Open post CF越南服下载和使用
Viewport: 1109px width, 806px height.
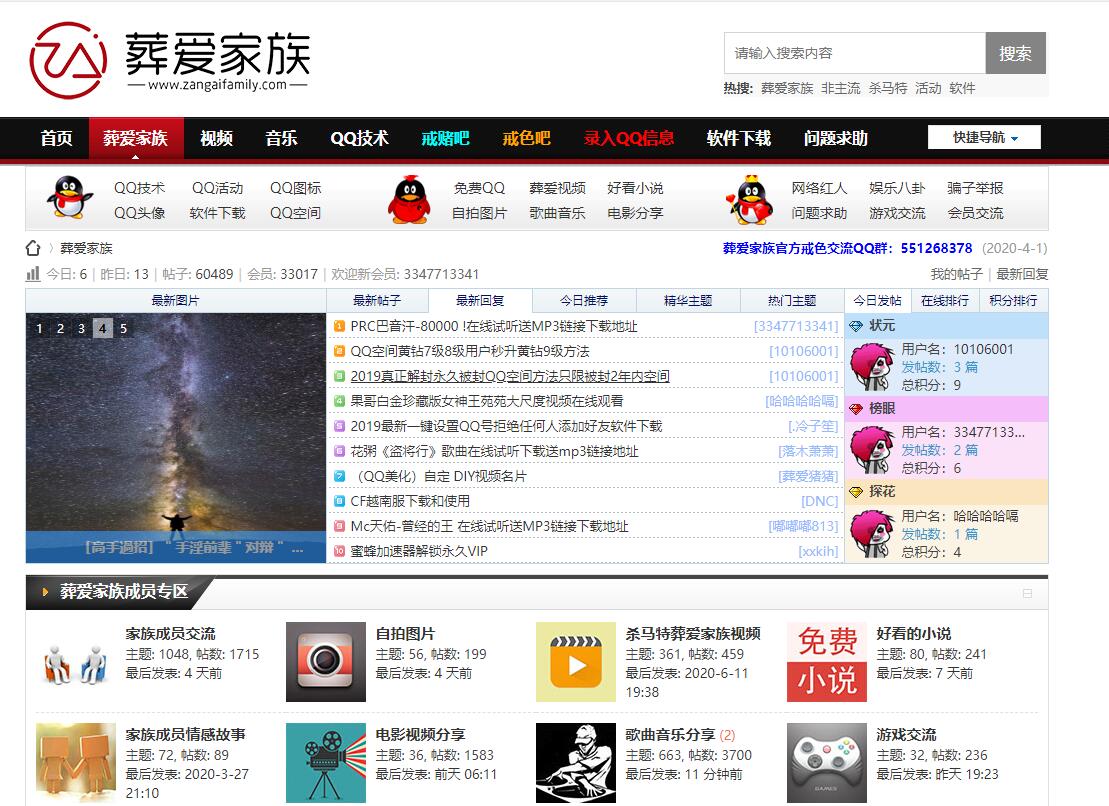[x=410, y=501]
